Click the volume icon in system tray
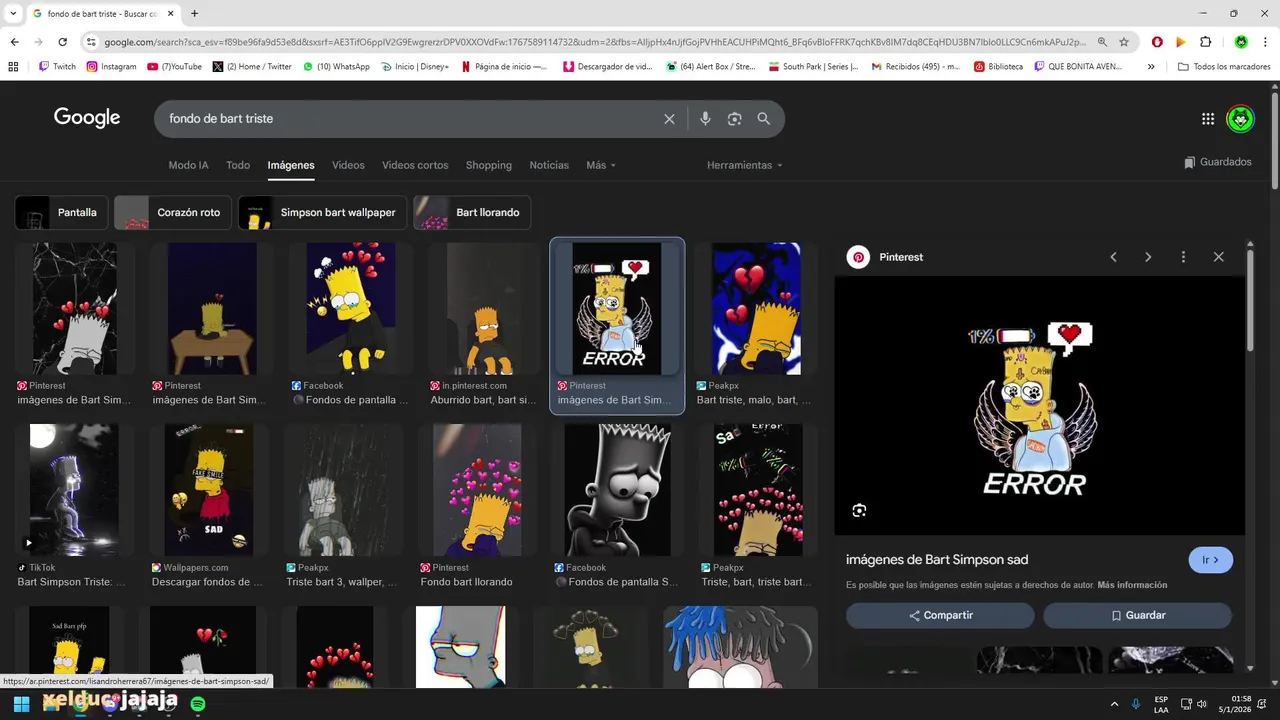Screen dimensions: 1280x720 tap(1202, 704)
